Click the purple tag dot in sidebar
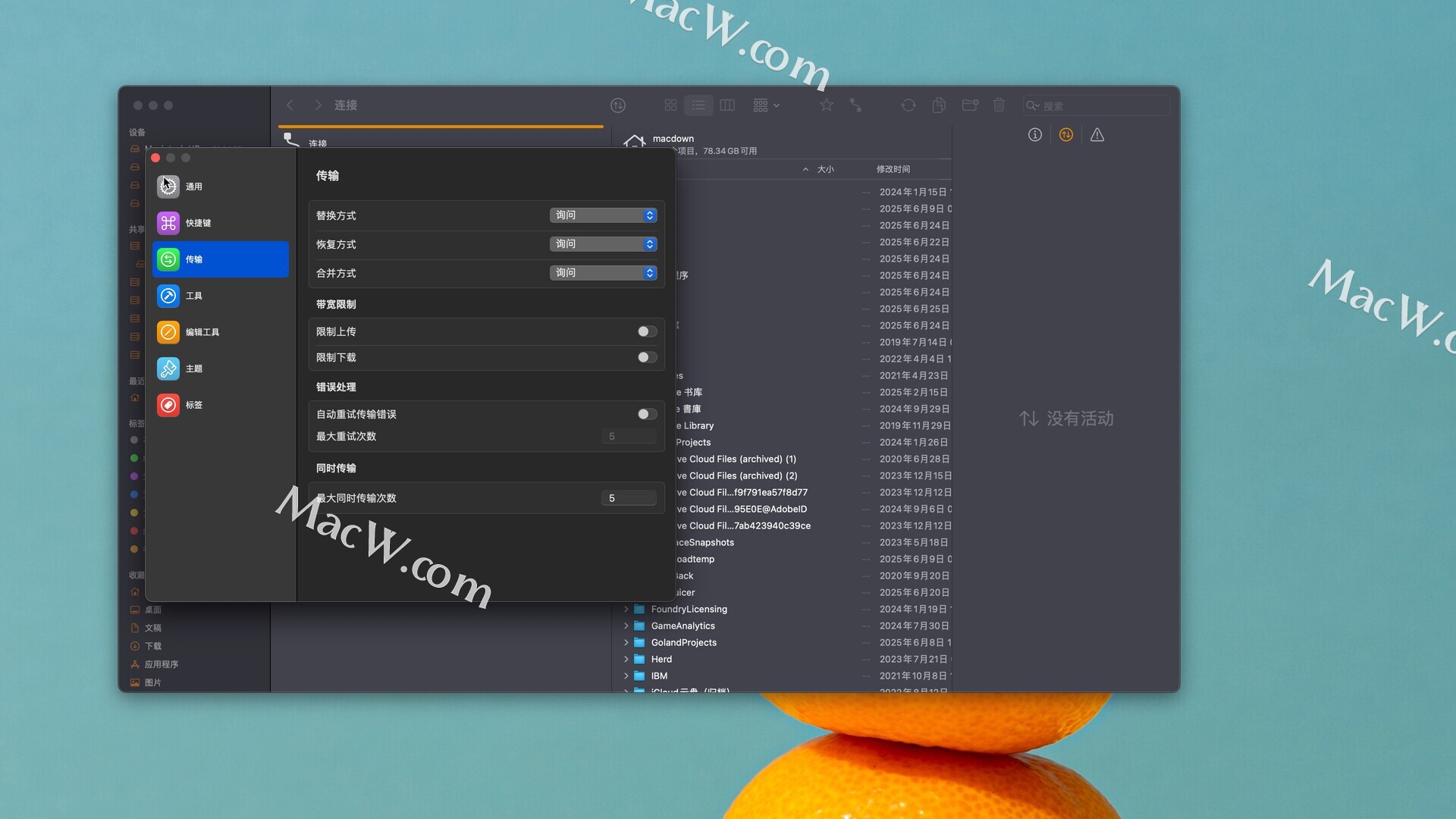The width and height of the screenshot is (1456, 819). click(x=134, y=476)
